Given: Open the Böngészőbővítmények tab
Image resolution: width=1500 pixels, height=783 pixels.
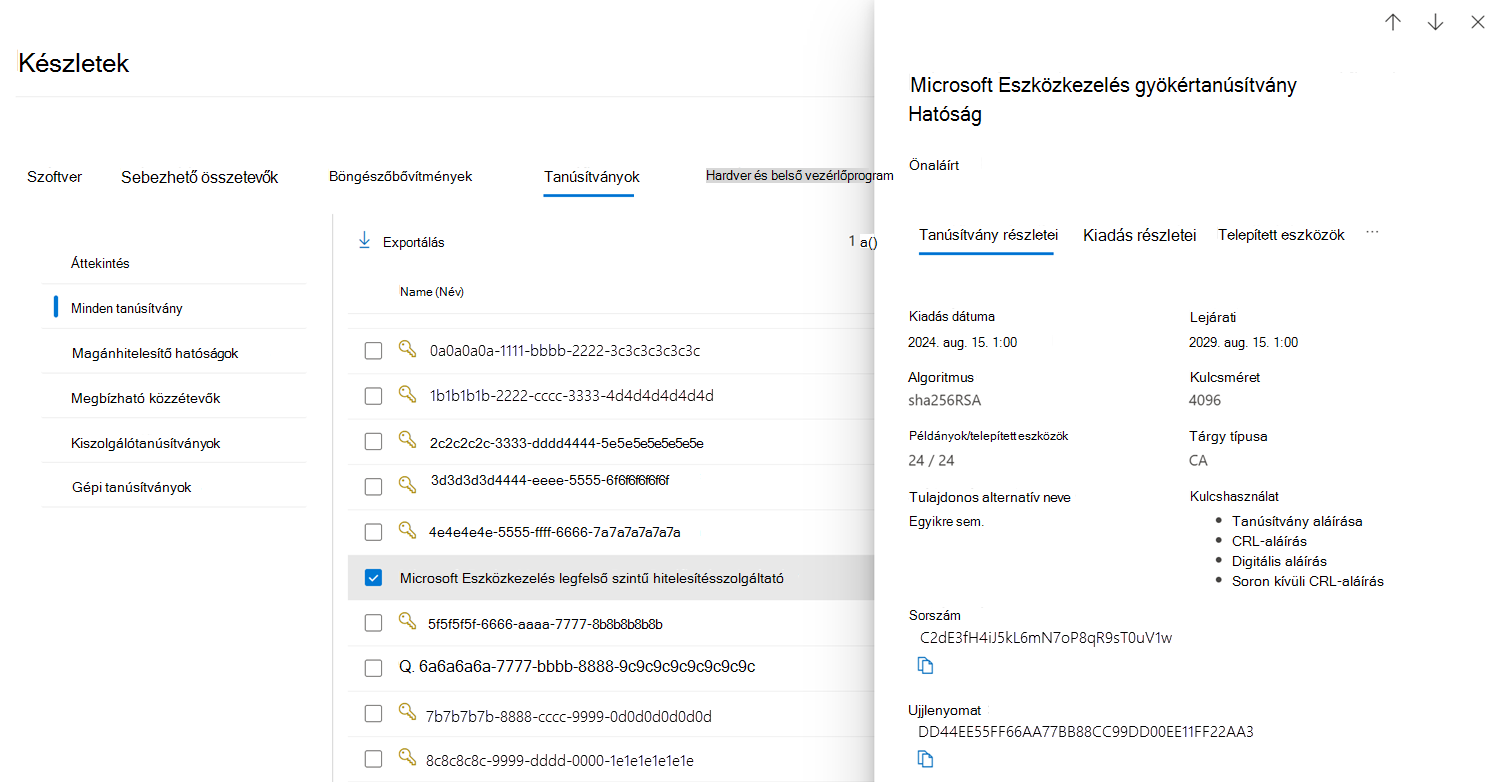Looking at the screenshot, I should 400,176.
